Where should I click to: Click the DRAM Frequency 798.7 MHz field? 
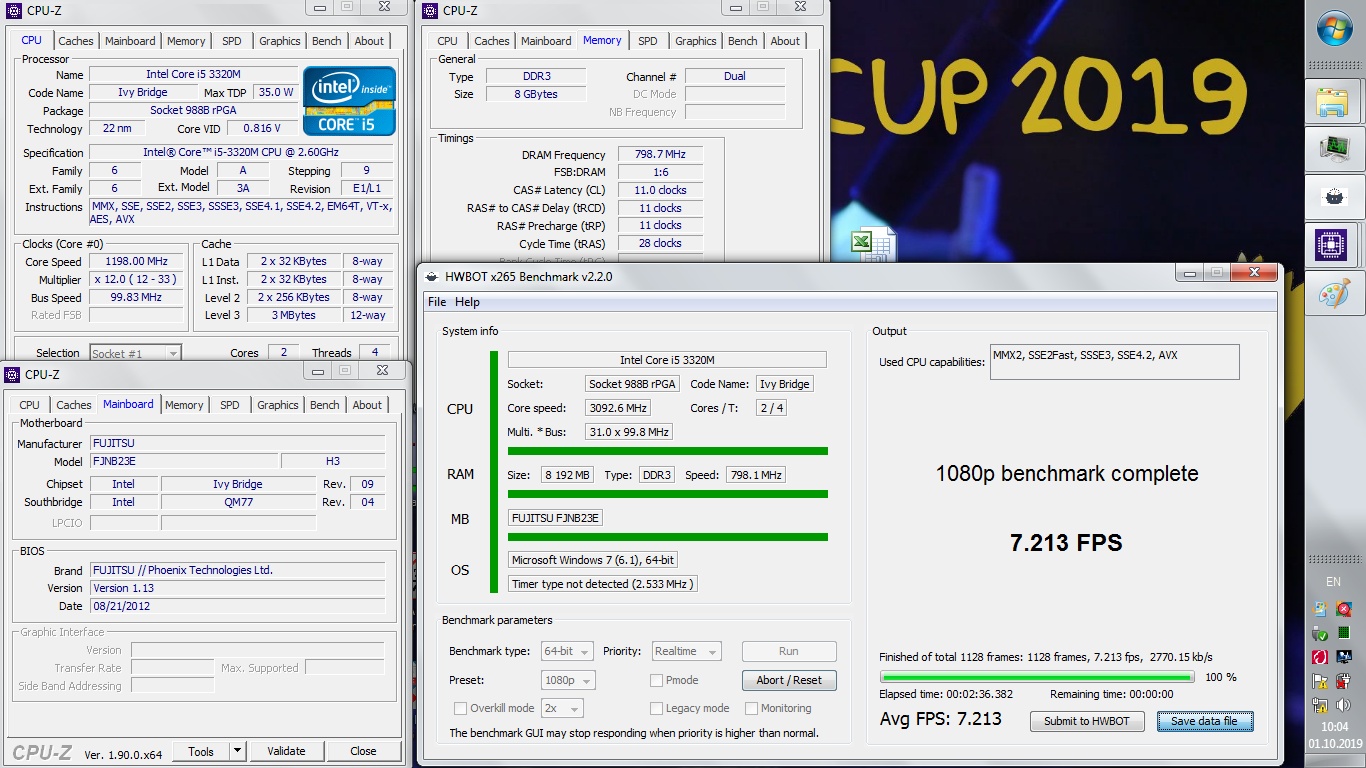660,155
